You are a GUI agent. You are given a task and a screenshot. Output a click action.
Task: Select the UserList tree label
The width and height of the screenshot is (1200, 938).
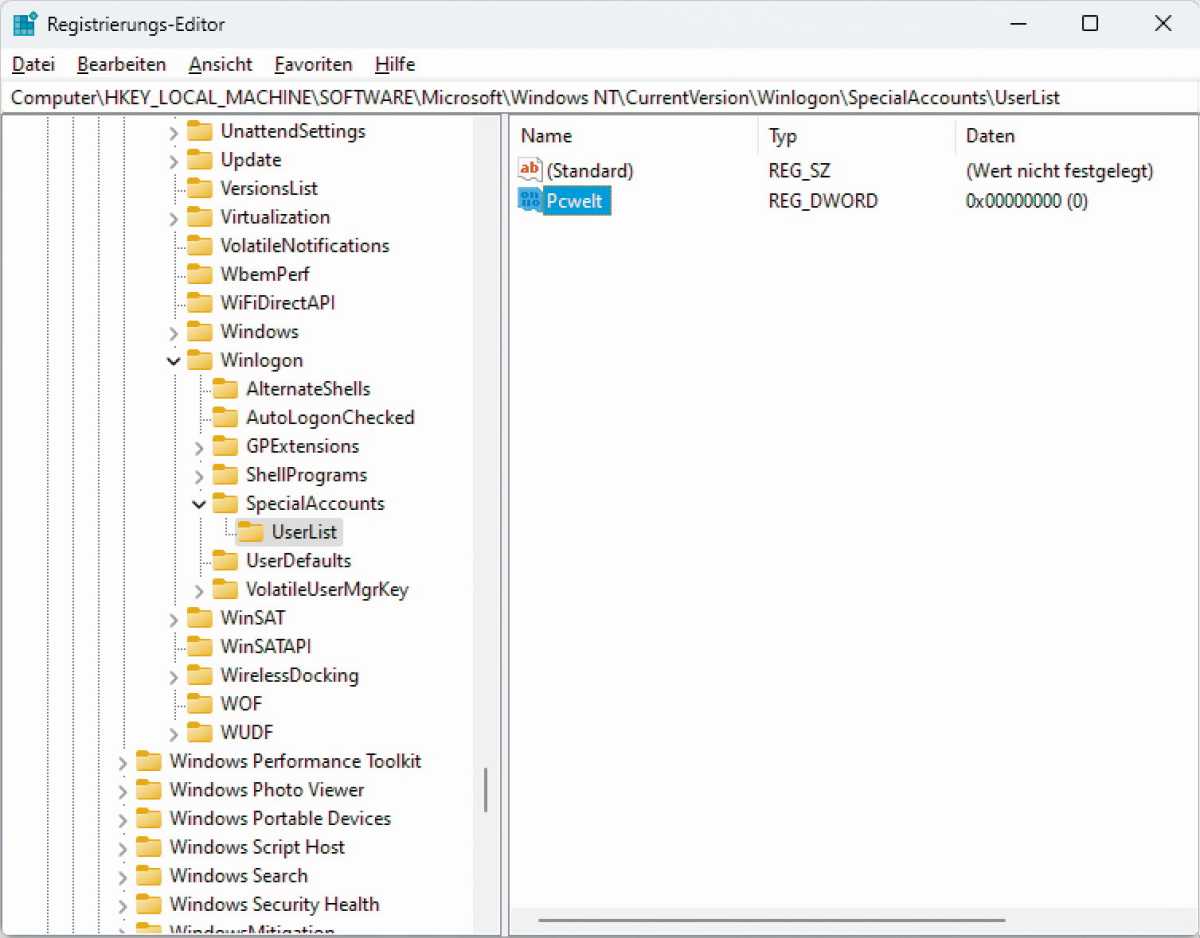coord(304,532)
